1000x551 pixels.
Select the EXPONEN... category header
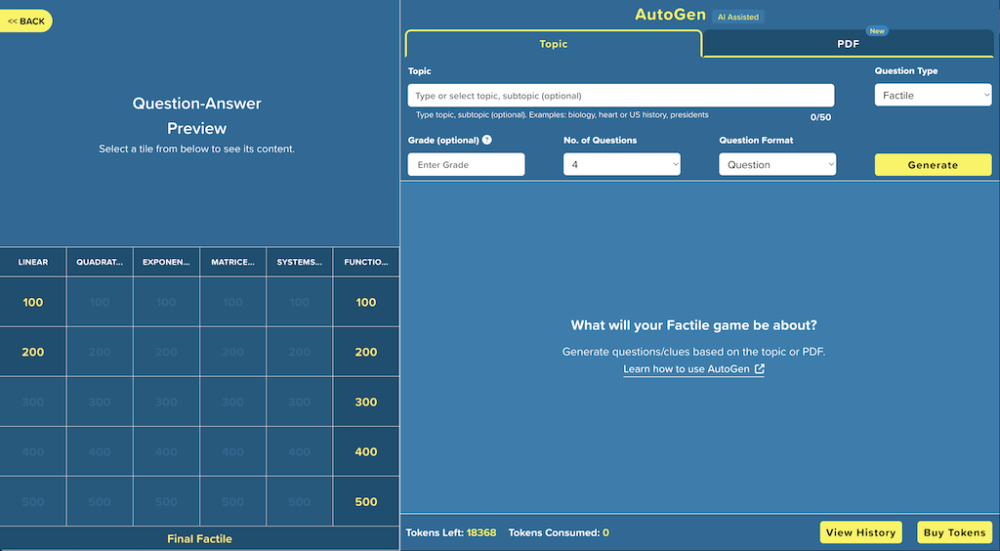tap(166, 262)
